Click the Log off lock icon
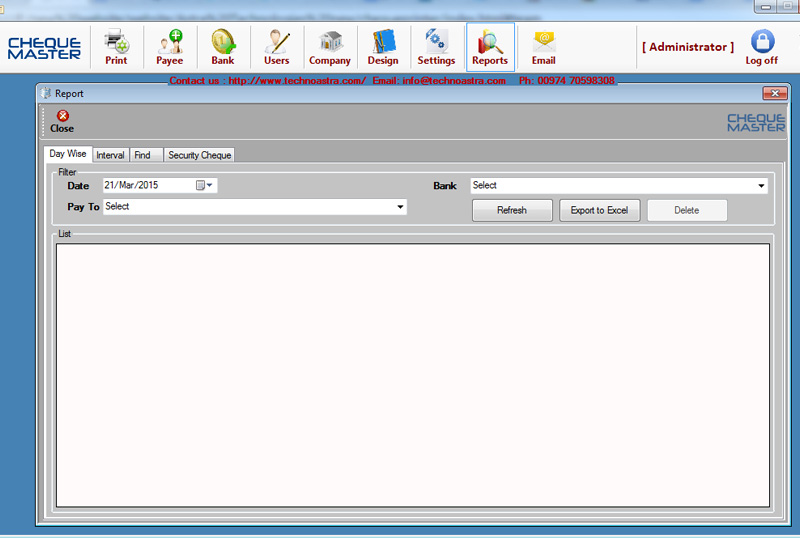Image resolution: width=800 pixels, height=538 pixels. [x=762, y=41]
